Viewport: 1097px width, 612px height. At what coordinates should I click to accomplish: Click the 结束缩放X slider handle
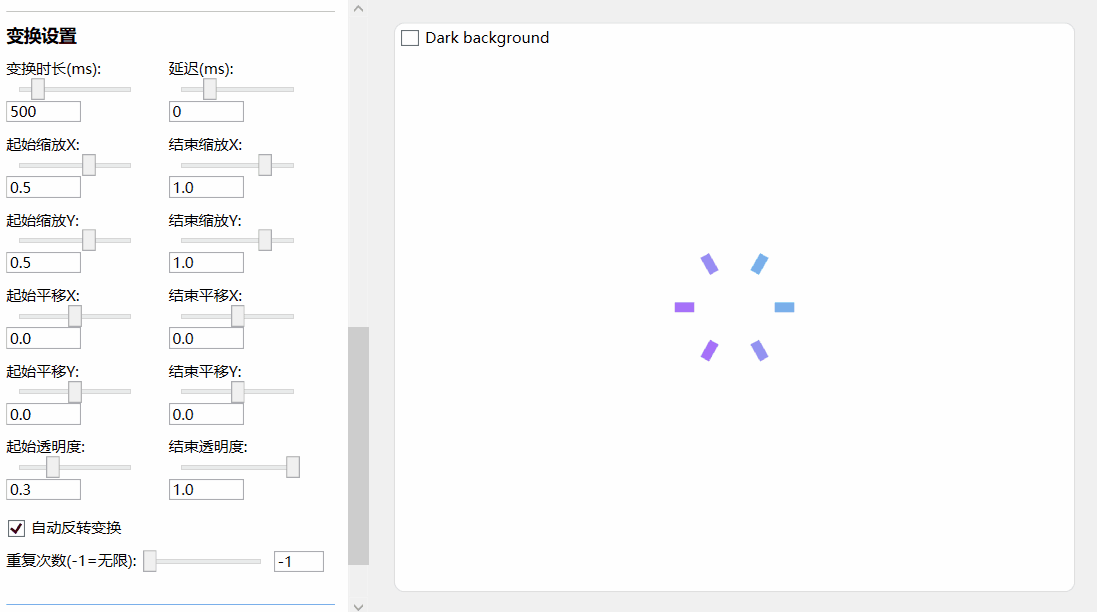(x=265, y=165)
